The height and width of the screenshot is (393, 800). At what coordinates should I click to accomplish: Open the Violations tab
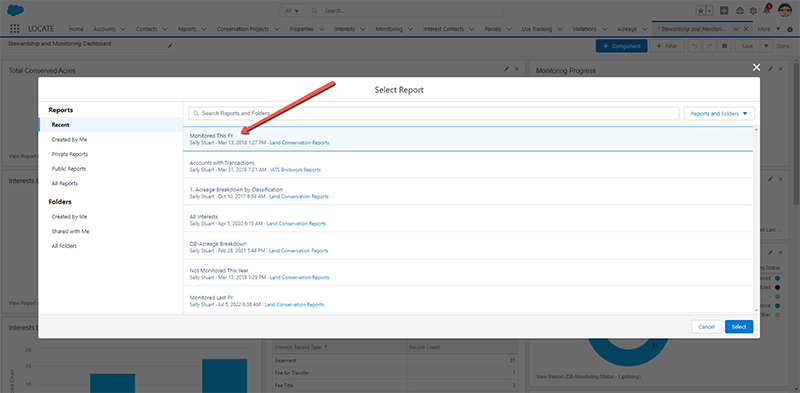click(x=585, y=29)
